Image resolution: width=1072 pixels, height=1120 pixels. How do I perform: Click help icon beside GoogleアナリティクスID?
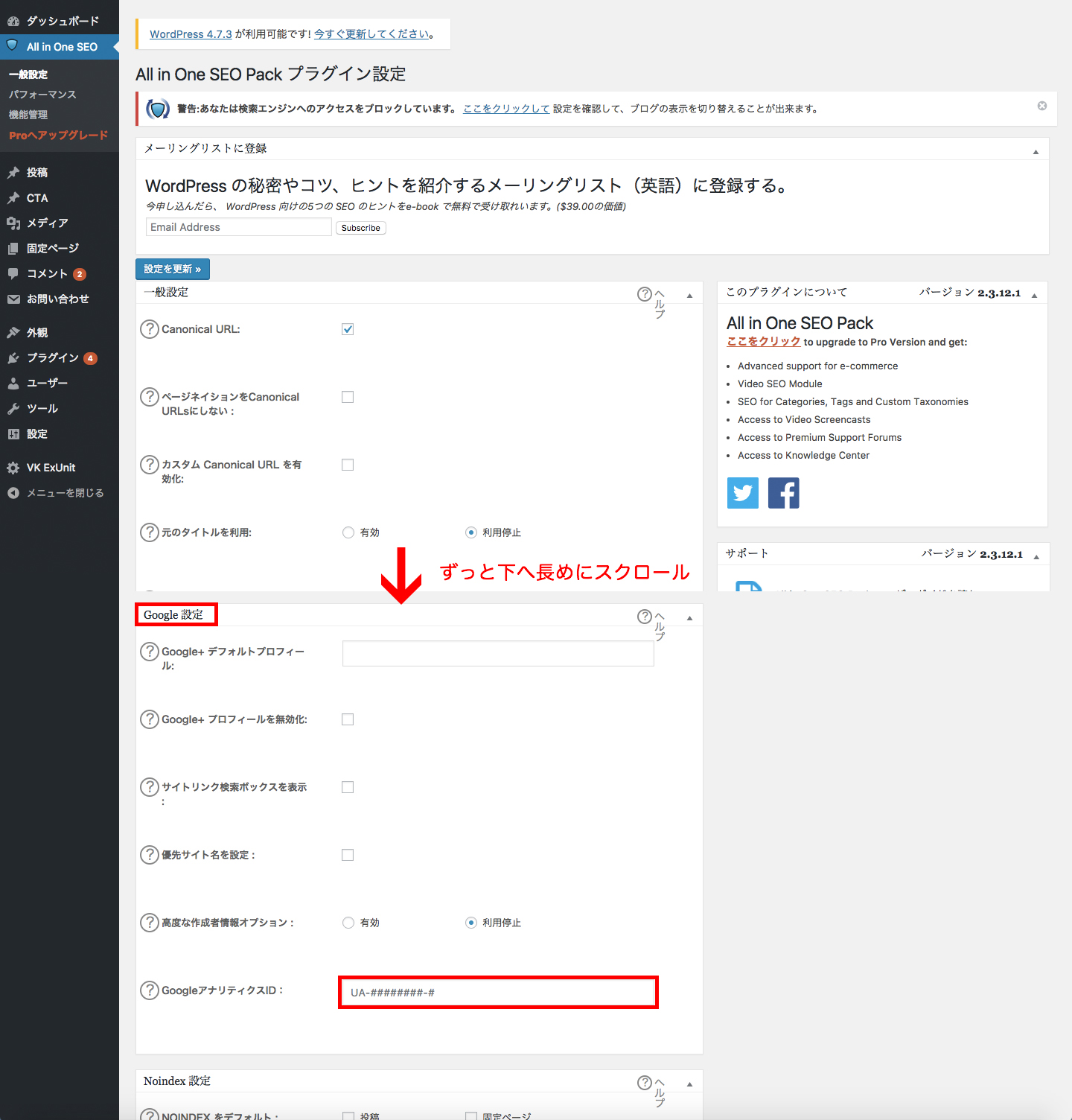pos(150,990)
